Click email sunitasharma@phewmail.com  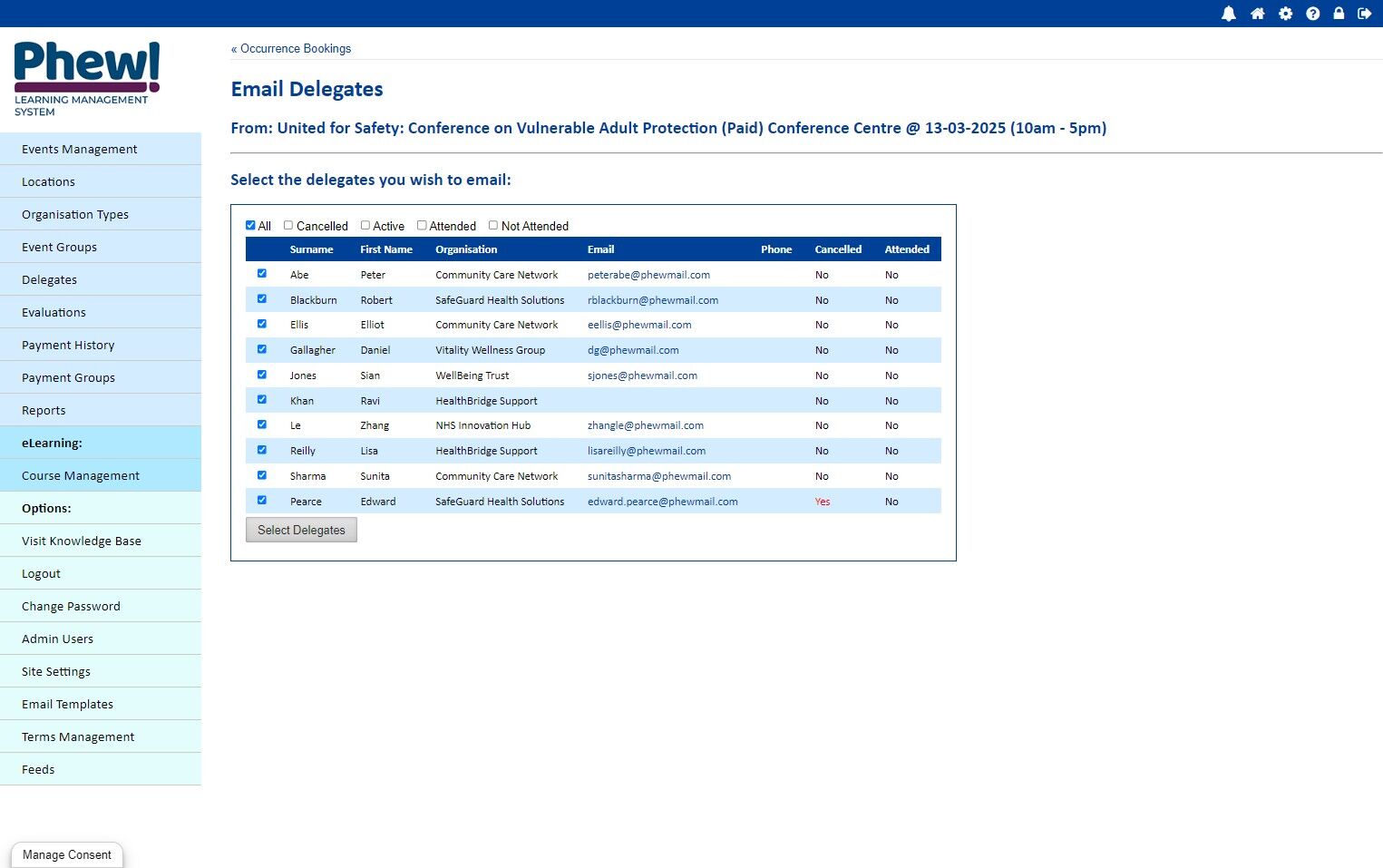tap(659, 476)
